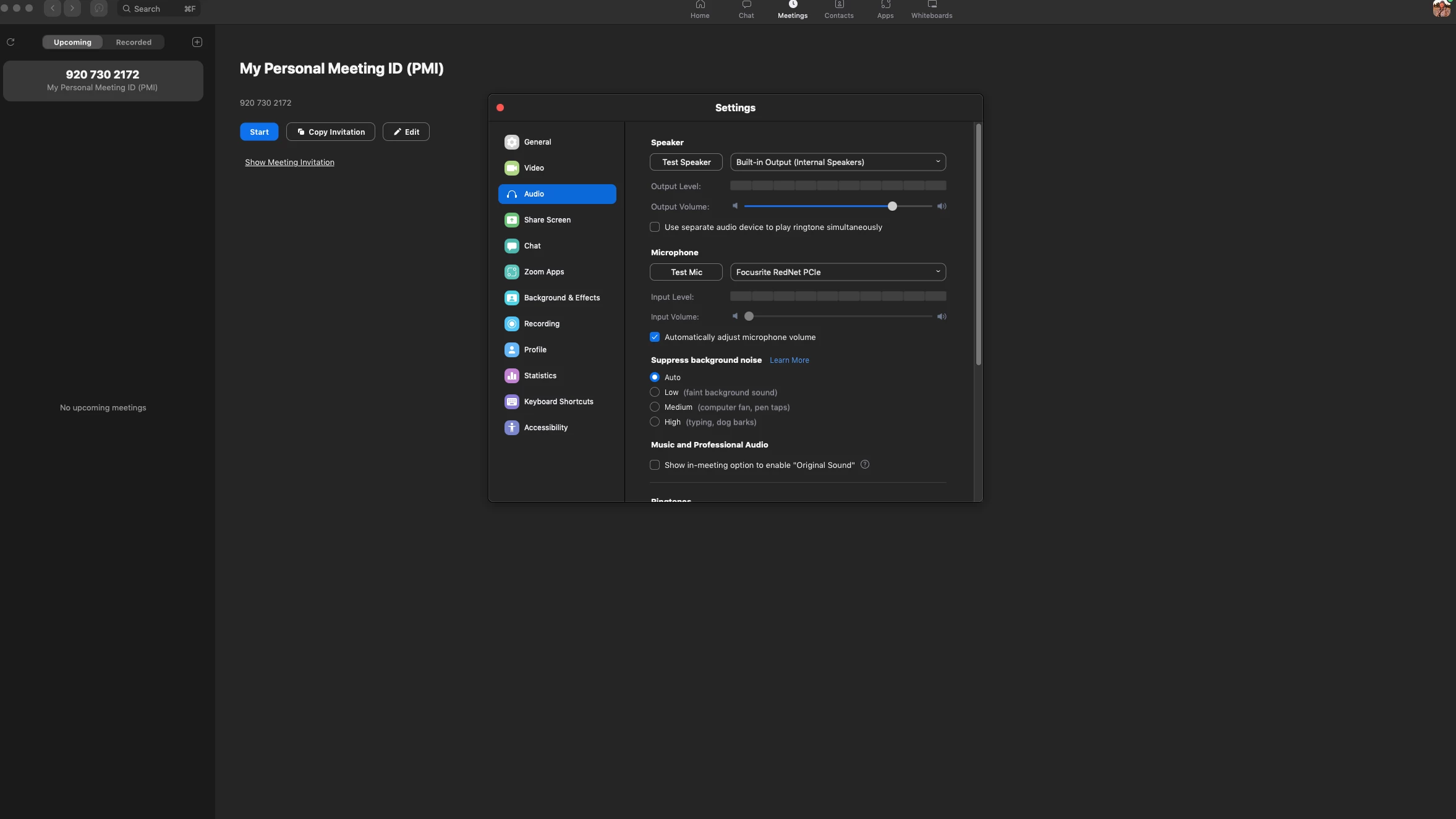Image resolution: width=1456 pixels, height=819 pixels.
Task: Expand the Focusrite RedNet PCIe microphone dropdown
Action: pyautogui.click(x=838, y=272)
